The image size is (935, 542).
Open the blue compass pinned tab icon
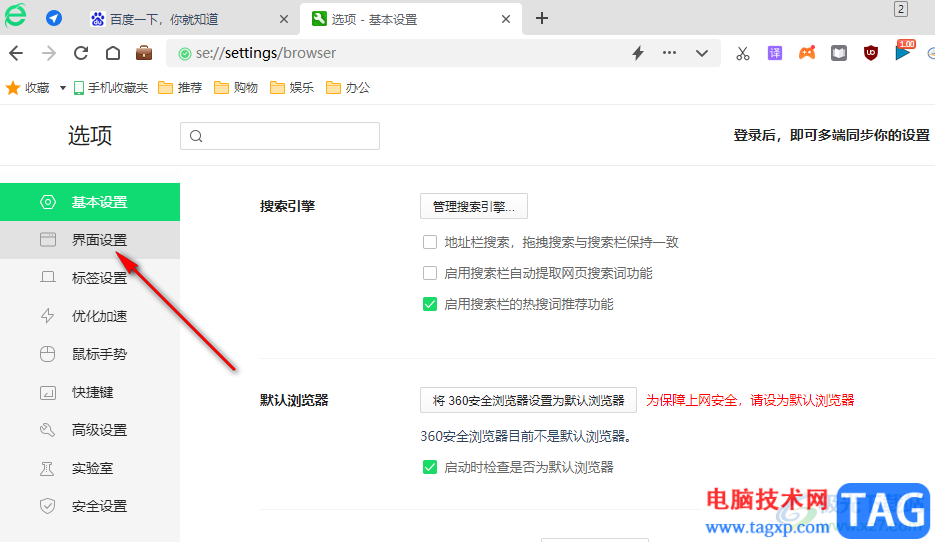pyautogui.click(x=54, y=18)
